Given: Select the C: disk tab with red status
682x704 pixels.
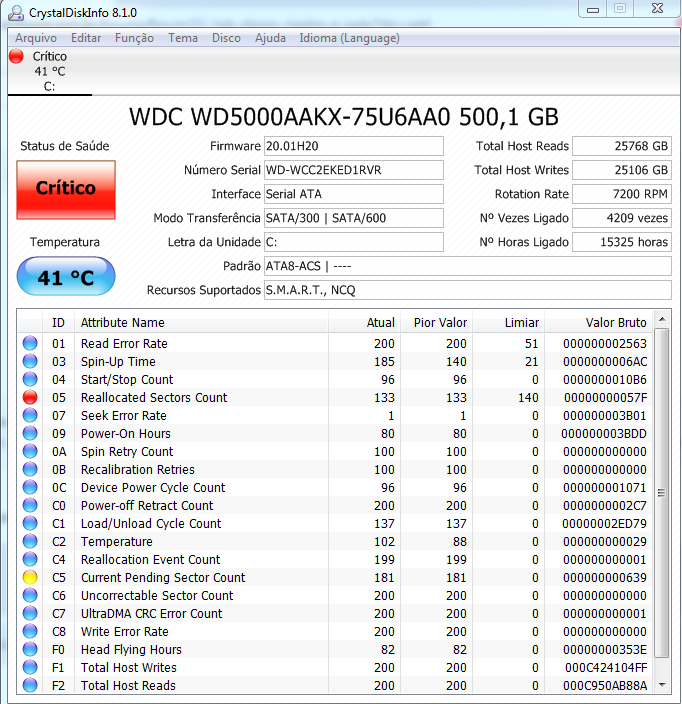Looking at the screenshot, I should [x=49, y=71].
